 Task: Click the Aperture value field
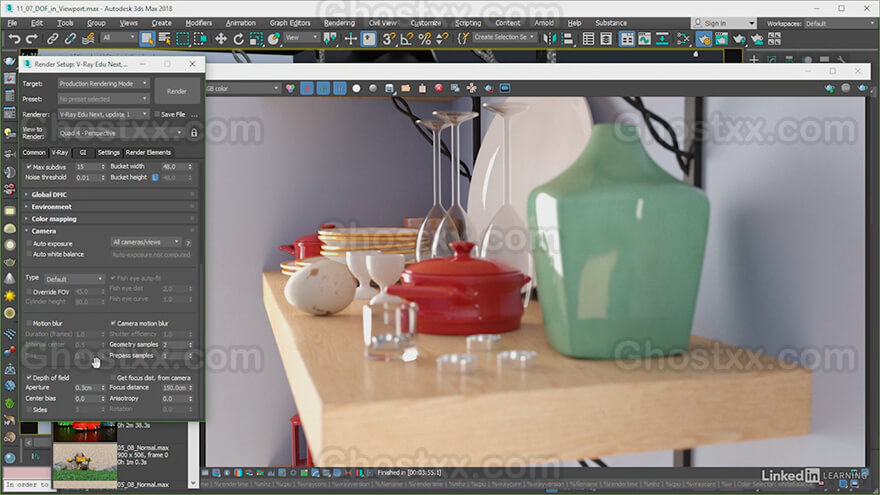[x=87, y=388]
